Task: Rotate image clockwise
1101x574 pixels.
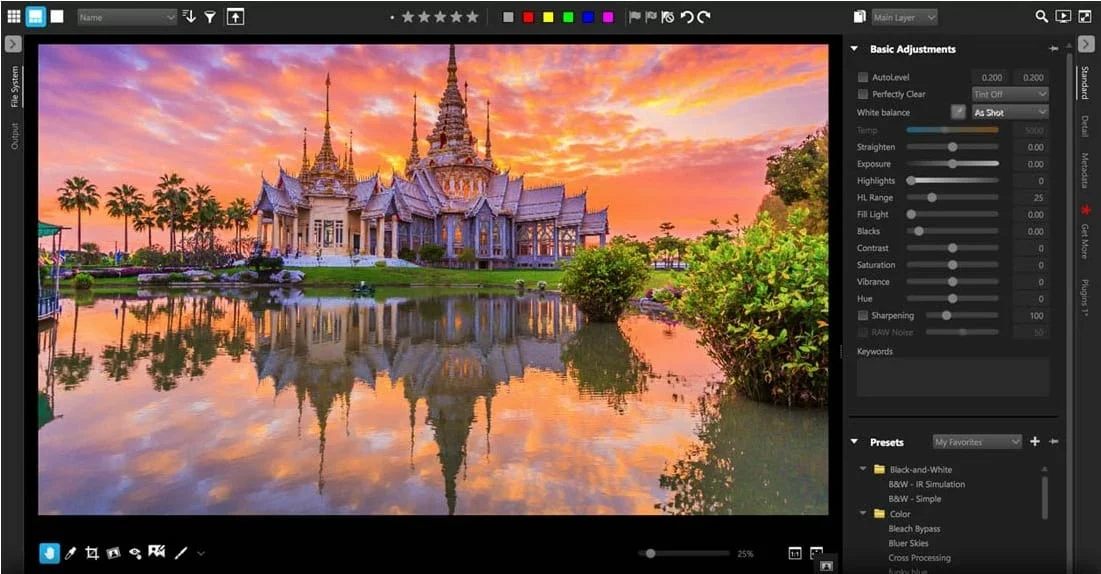Action: click(704, 17)
